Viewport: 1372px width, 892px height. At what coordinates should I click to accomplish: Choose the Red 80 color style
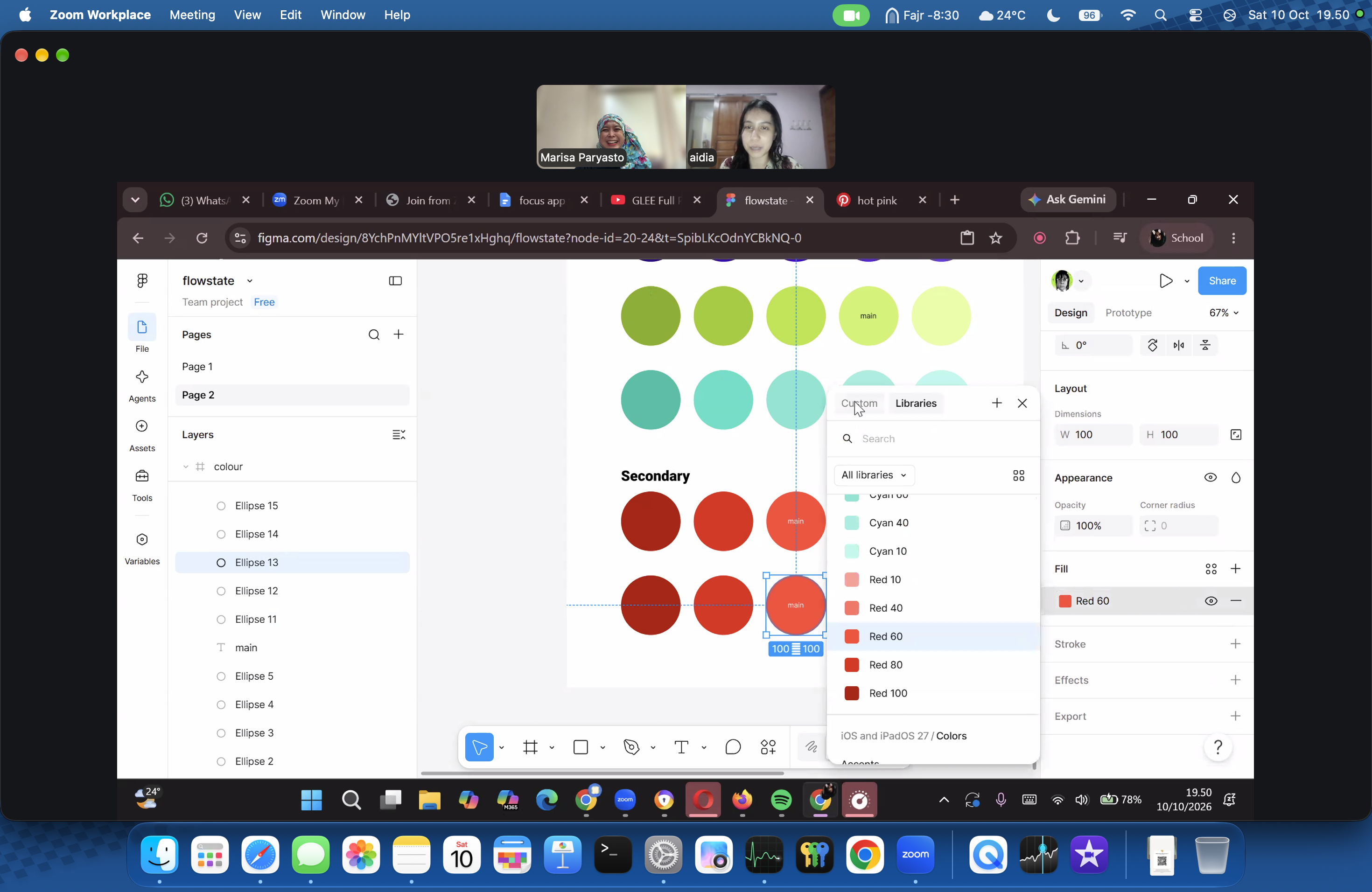(933, 665)
